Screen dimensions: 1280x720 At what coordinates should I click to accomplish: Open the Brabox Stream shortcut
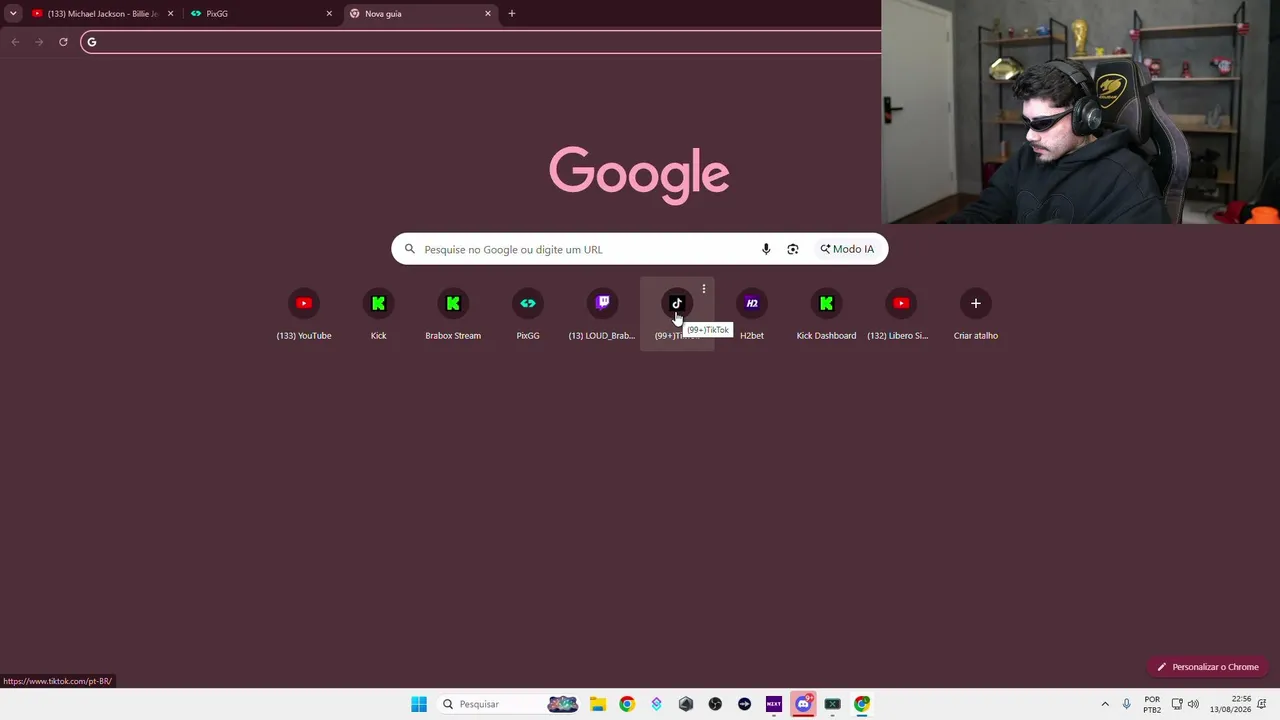tap(453, 314)
